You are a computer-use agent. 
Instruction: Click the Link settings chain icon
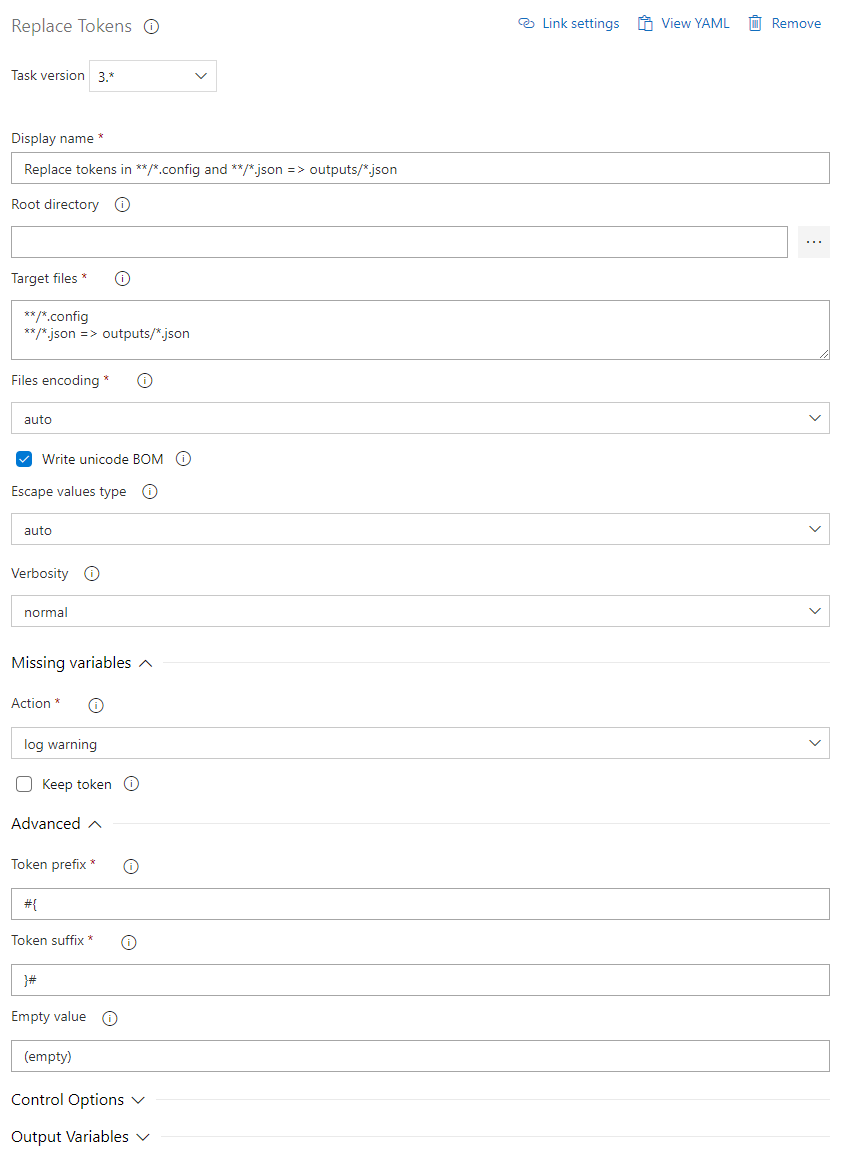coord(526,23)
